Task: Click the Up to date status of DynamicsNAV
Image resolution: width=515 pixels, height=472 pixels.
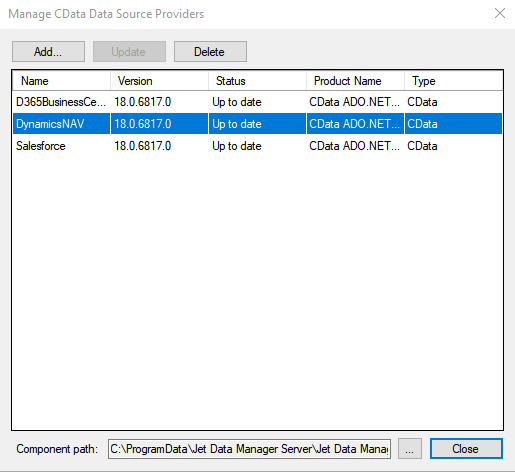Action: pos(237,124)
